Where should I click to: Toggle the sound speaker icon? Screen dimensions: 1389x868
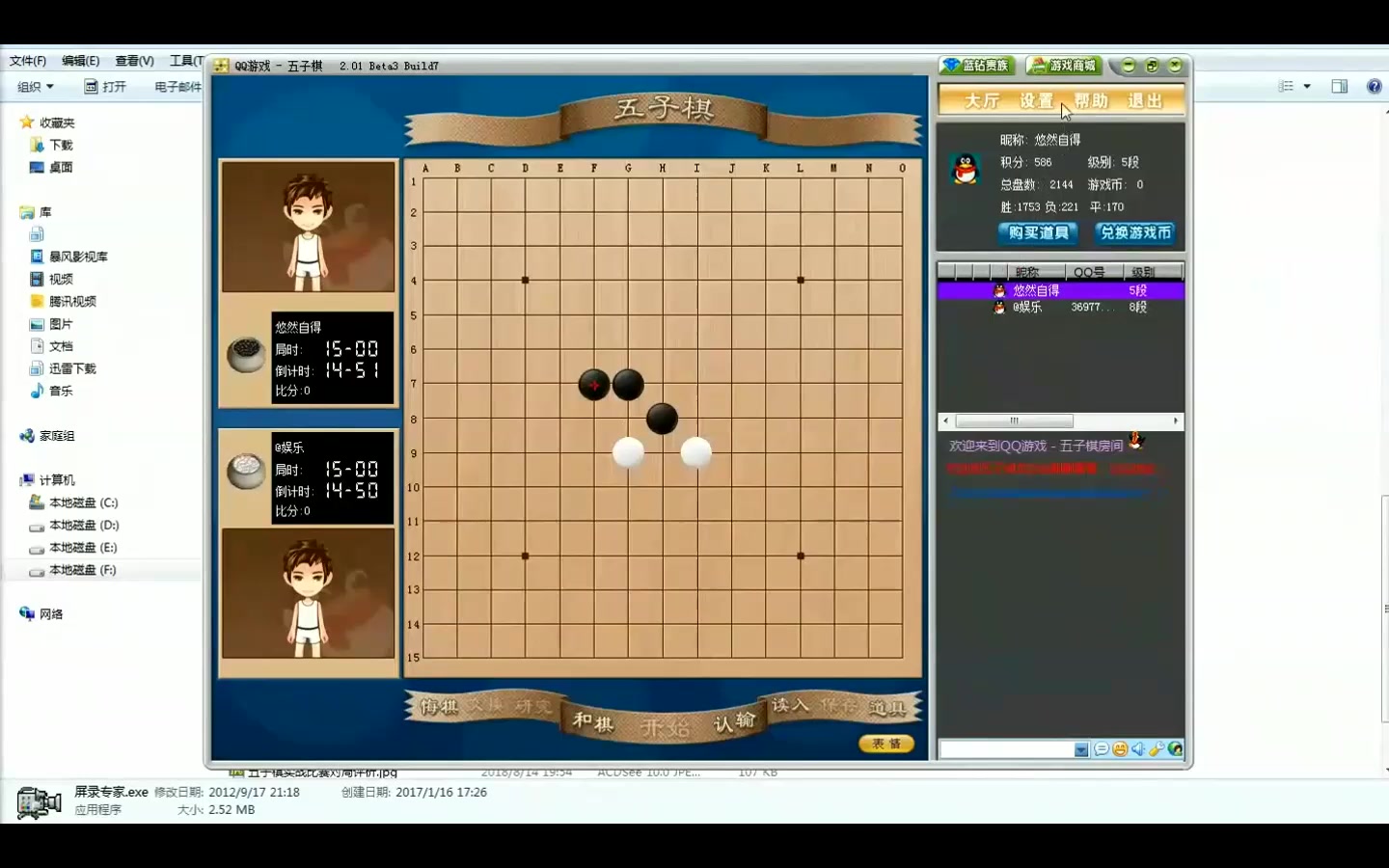click(1138, 749)
